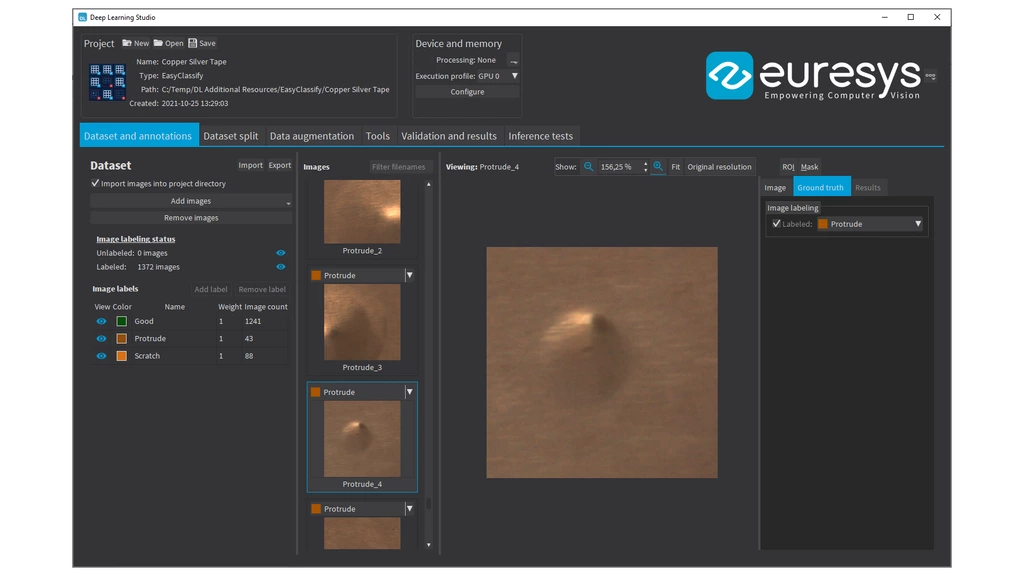Click the orange Protrude color swatch
Image resolution: width=1024 pixels, height=576 pixels.
pos(119,338)
